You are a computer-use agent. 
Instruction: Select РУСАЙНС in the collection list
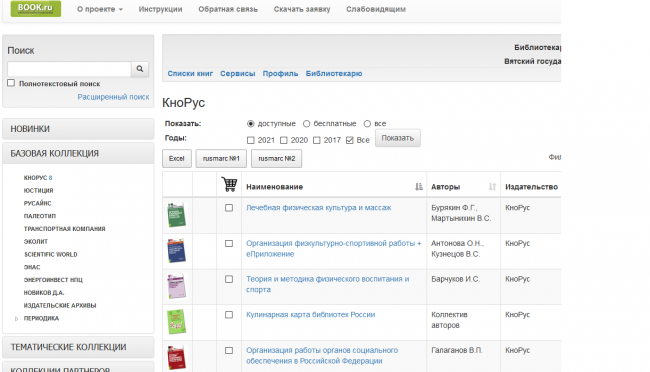pyautogui.click(x=37, y=203)
